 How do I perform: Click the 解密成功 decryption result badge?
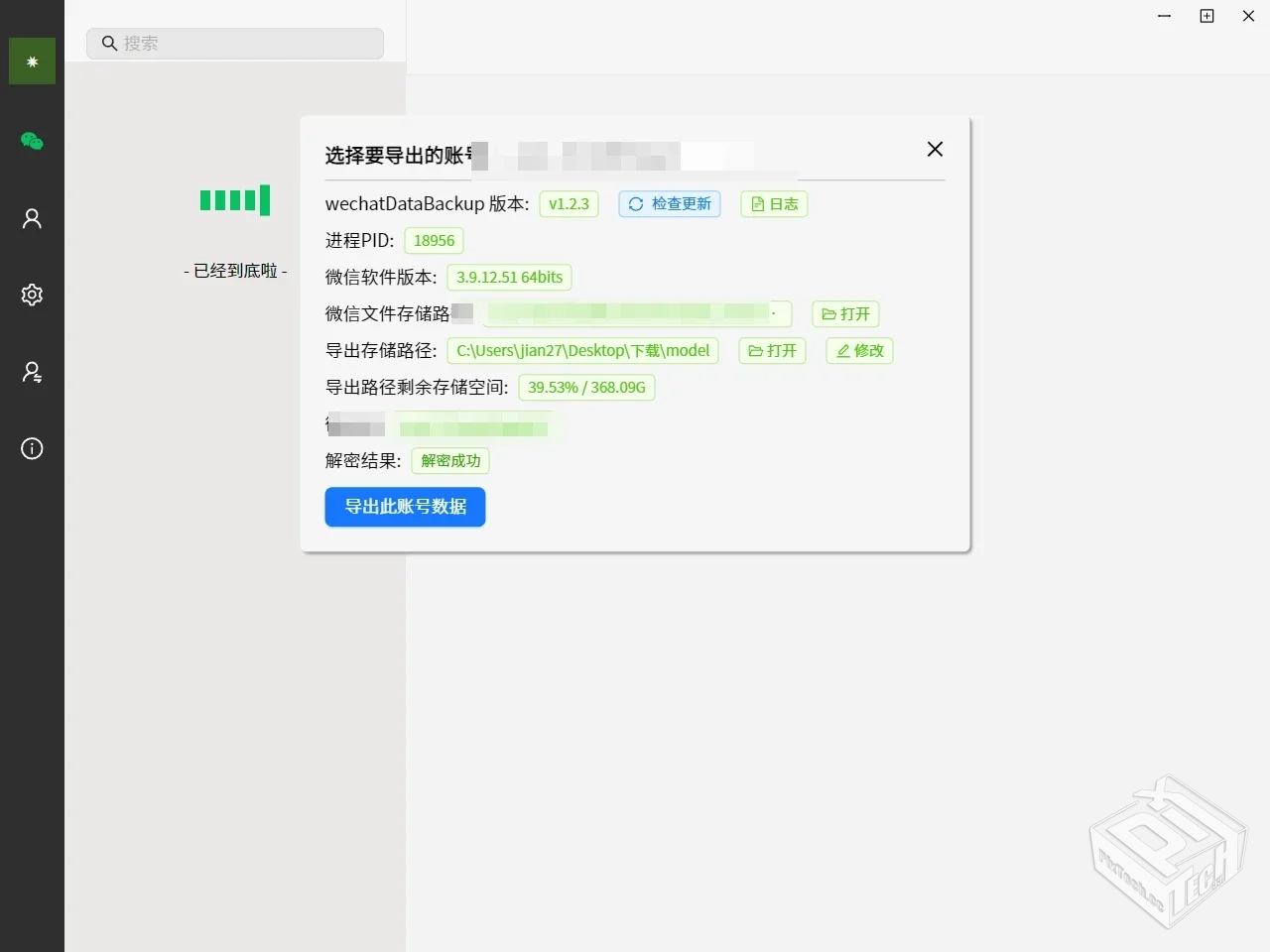449,460
